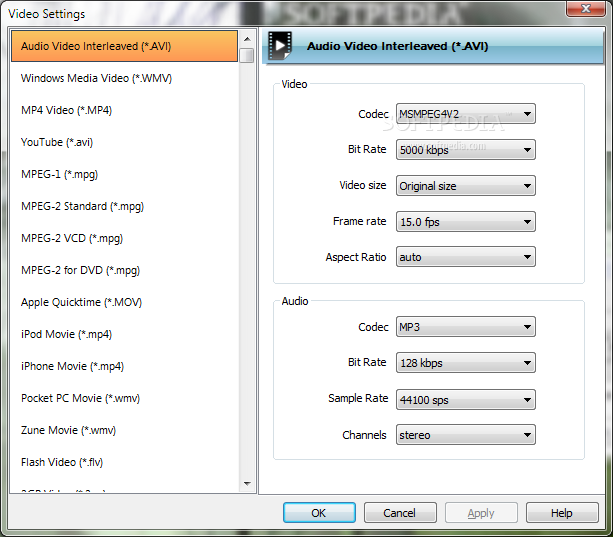
Task: Expand the Sample Rate dropdown 44100 sps
Action: [466, 399]
